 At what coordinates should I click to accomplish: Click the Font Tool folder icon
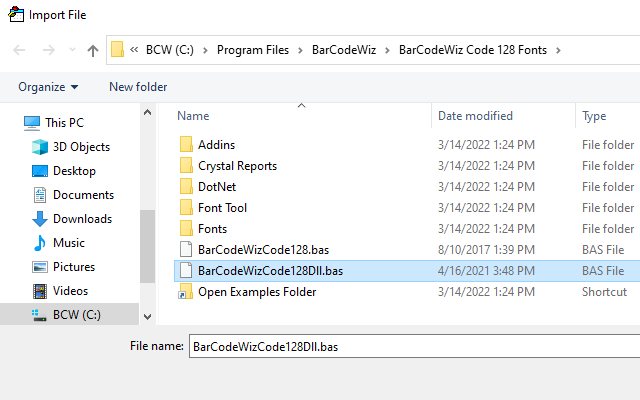click(x=186, y=208)
